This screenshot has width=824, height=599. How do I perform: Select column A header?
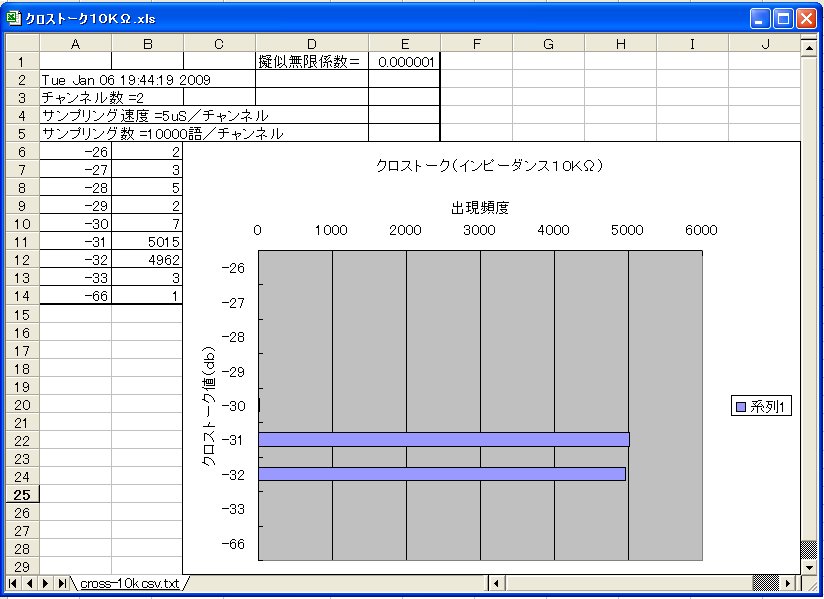pyautogui.click(x=76, y=44)
